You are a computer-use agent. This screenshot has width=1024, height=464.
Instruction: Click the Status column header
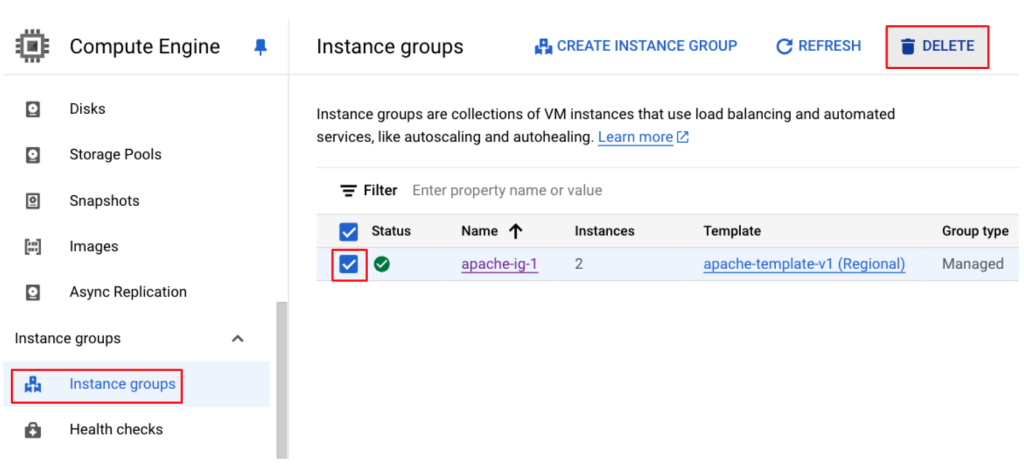(391, 231)
